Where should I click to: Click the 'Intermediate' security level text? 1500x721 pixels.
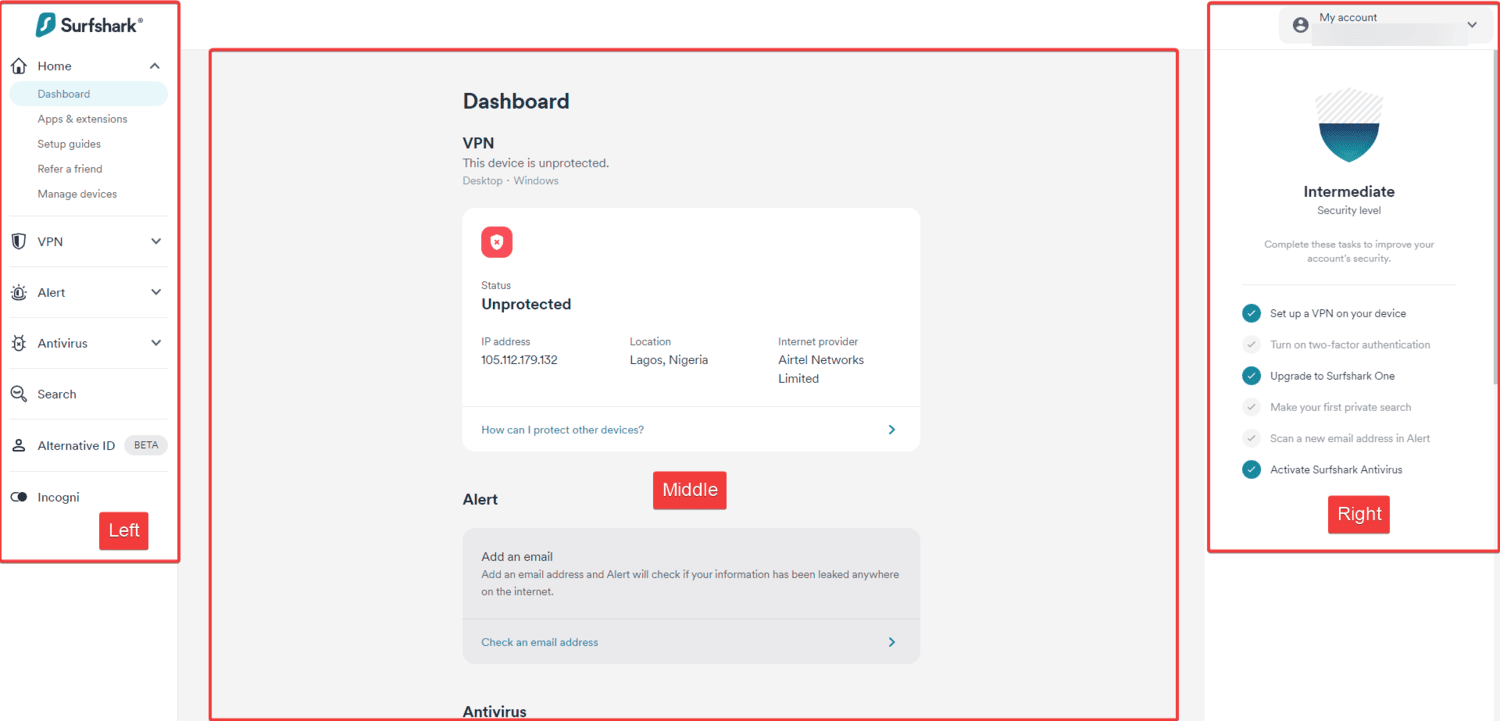pos(1349,191)
